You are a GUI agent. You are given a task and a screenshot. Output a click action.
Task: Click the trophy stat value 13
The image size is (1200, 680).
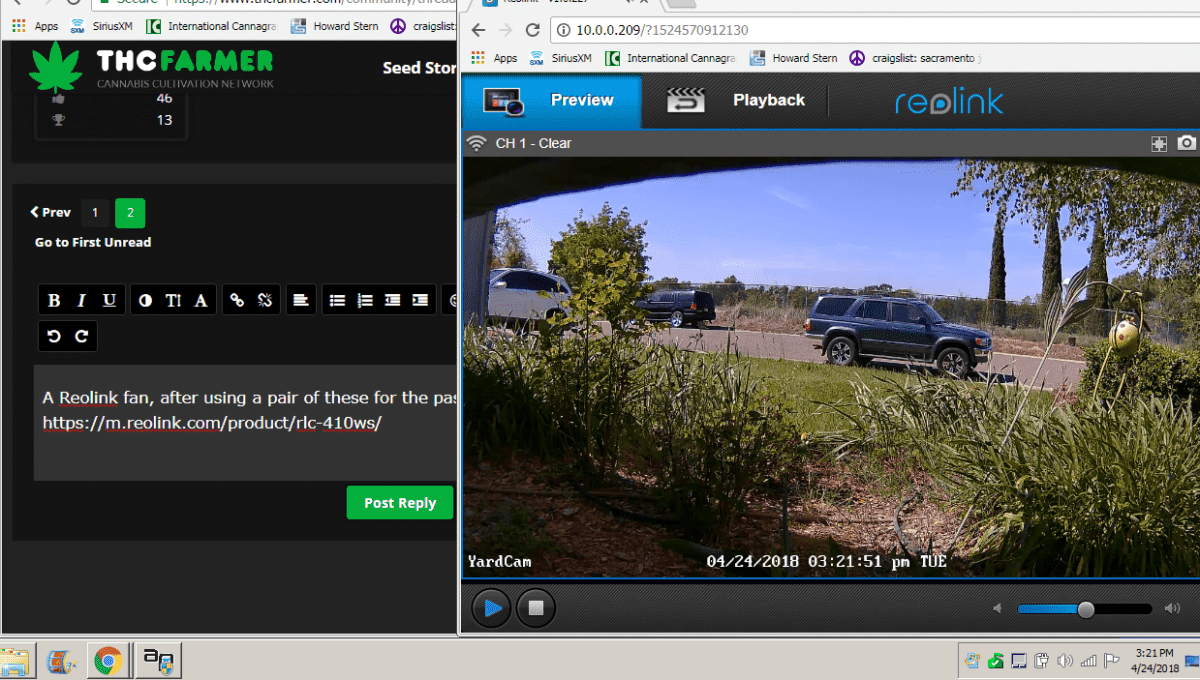[x=164, y=120]
